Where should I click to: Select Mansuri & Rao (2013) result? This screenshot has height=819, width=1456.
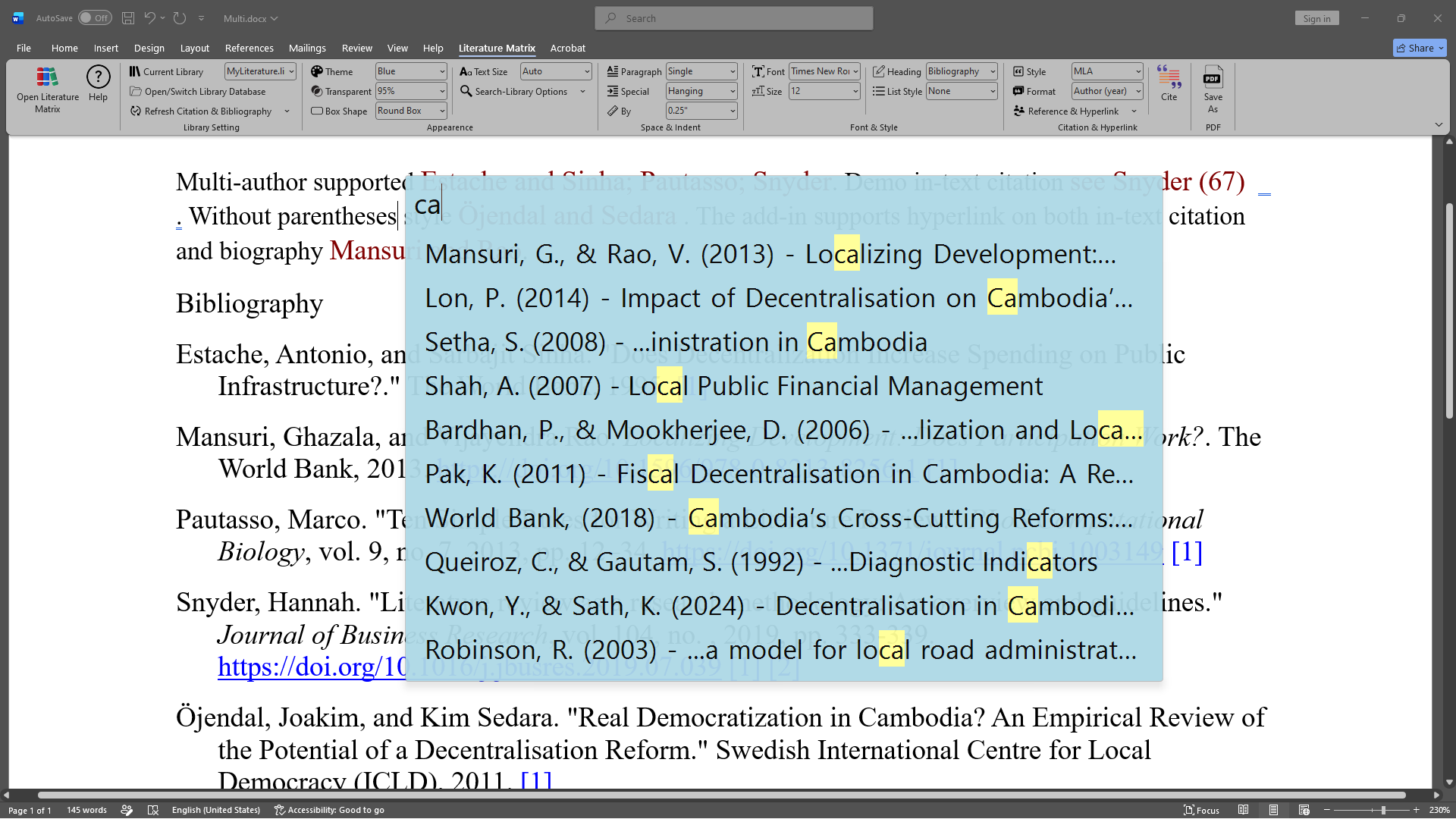[x=784, y=254]
